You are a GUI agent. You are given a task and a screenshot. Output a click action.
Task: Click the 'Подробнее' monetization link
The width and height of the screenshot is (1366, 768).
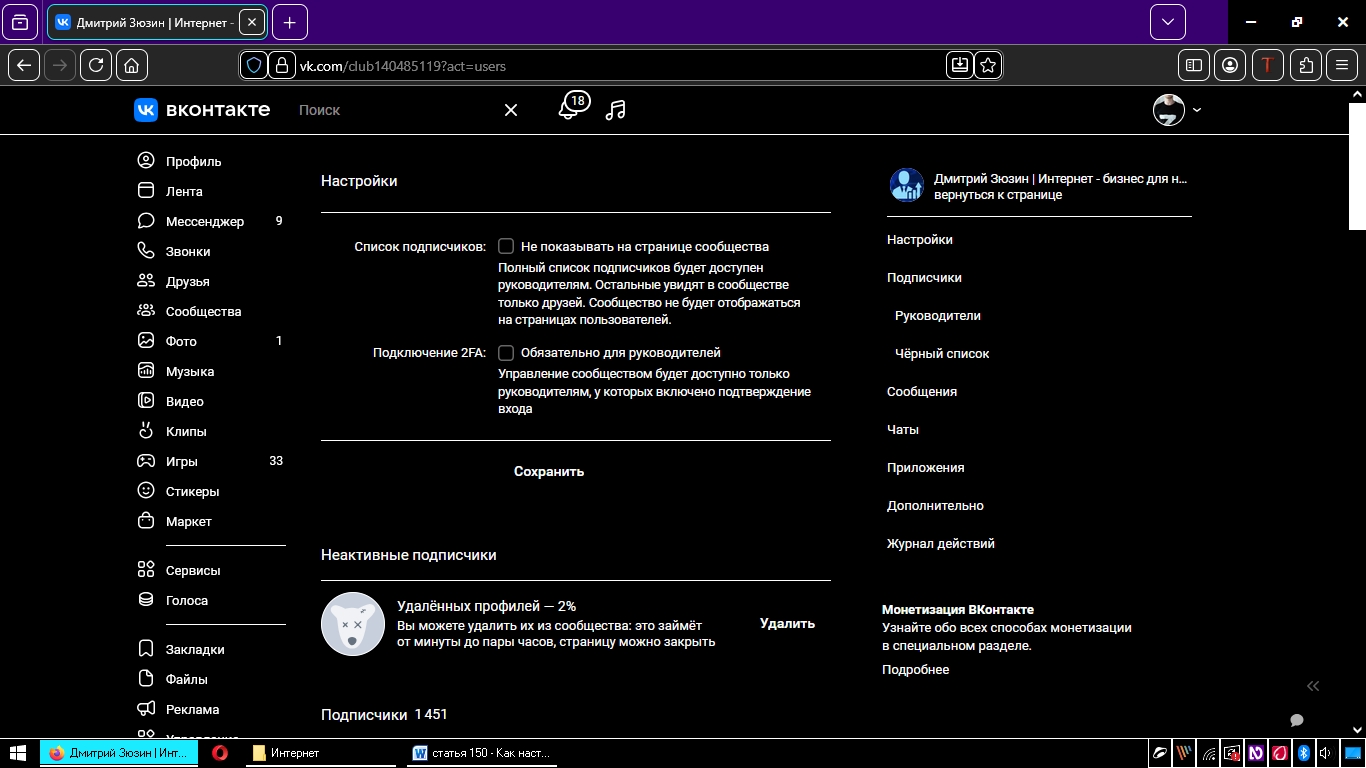[x=915, y=669]
